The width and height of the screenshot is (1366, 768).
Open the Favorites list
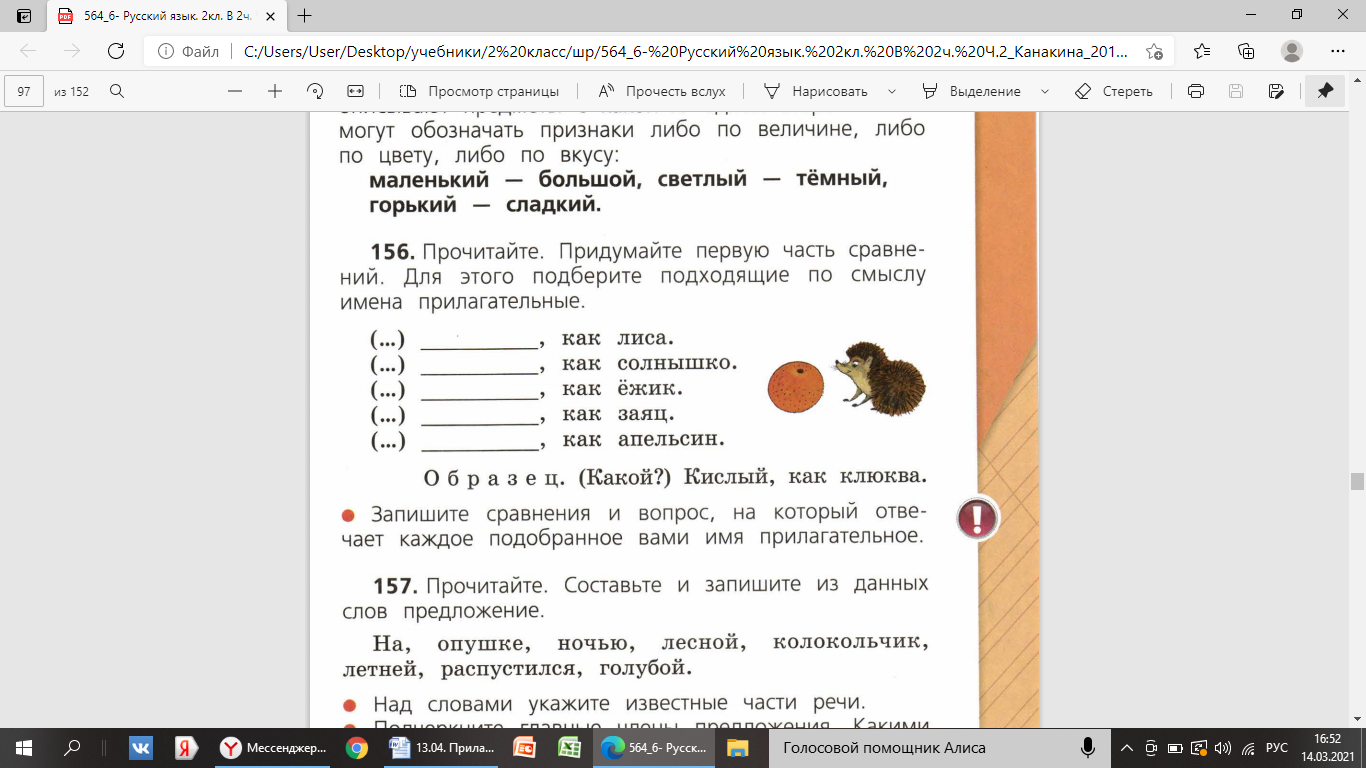coord(1201,51)
